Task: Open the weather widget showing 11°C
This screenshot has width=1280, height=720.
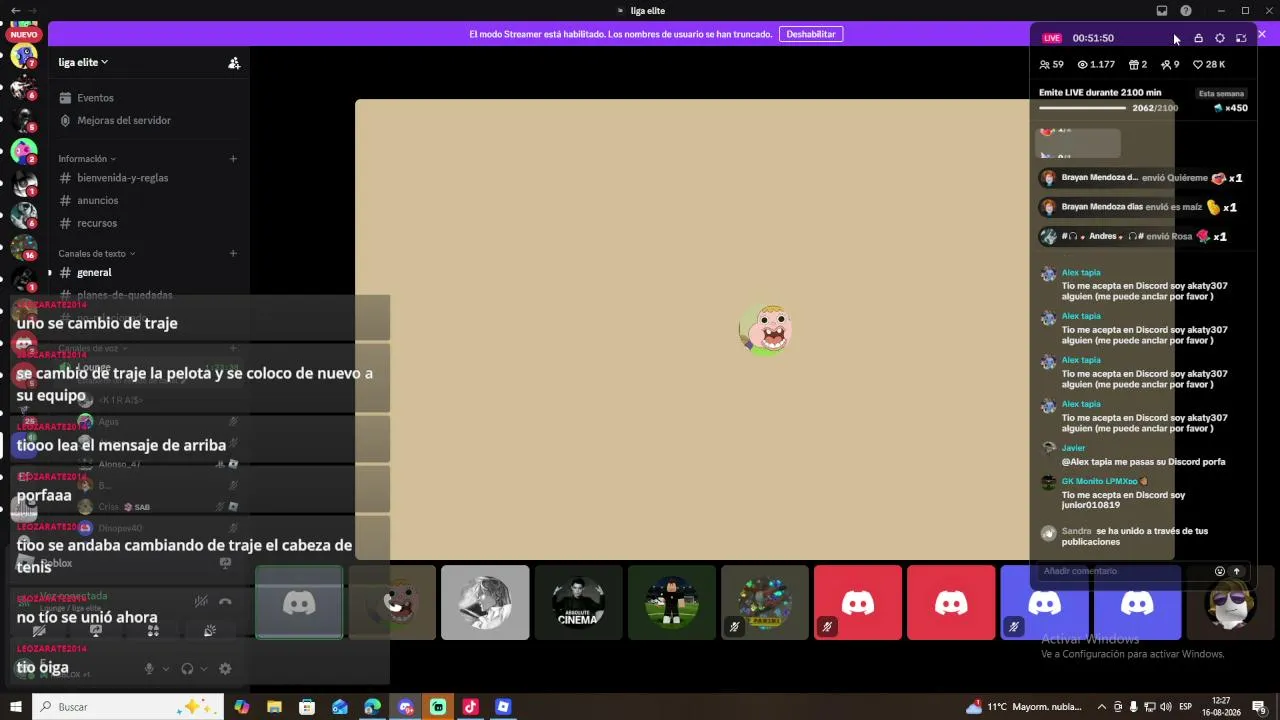Action: (1024, 707)
